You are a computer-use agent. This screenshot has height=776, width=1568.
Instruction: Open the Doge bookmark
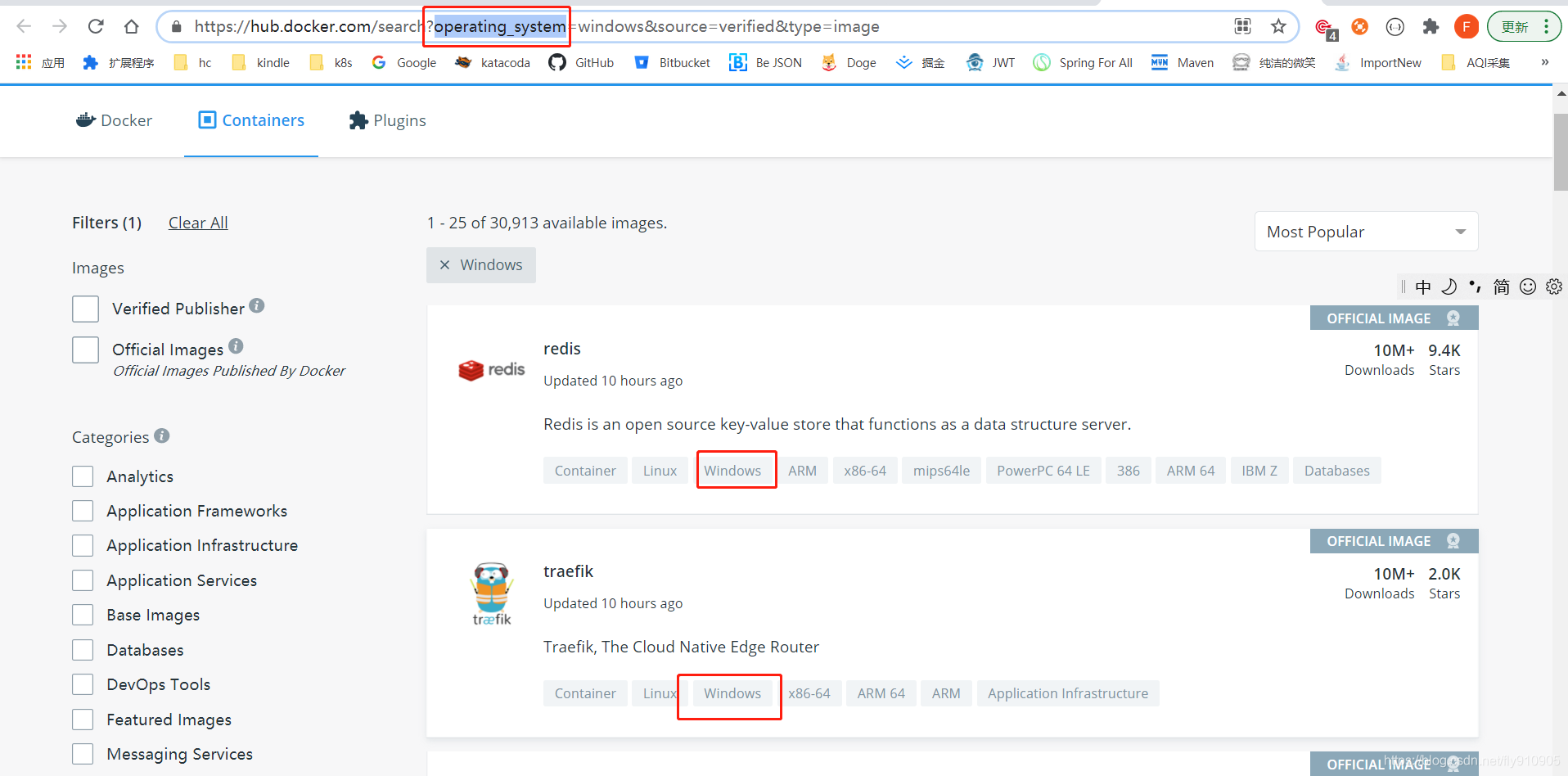point(849,62)
